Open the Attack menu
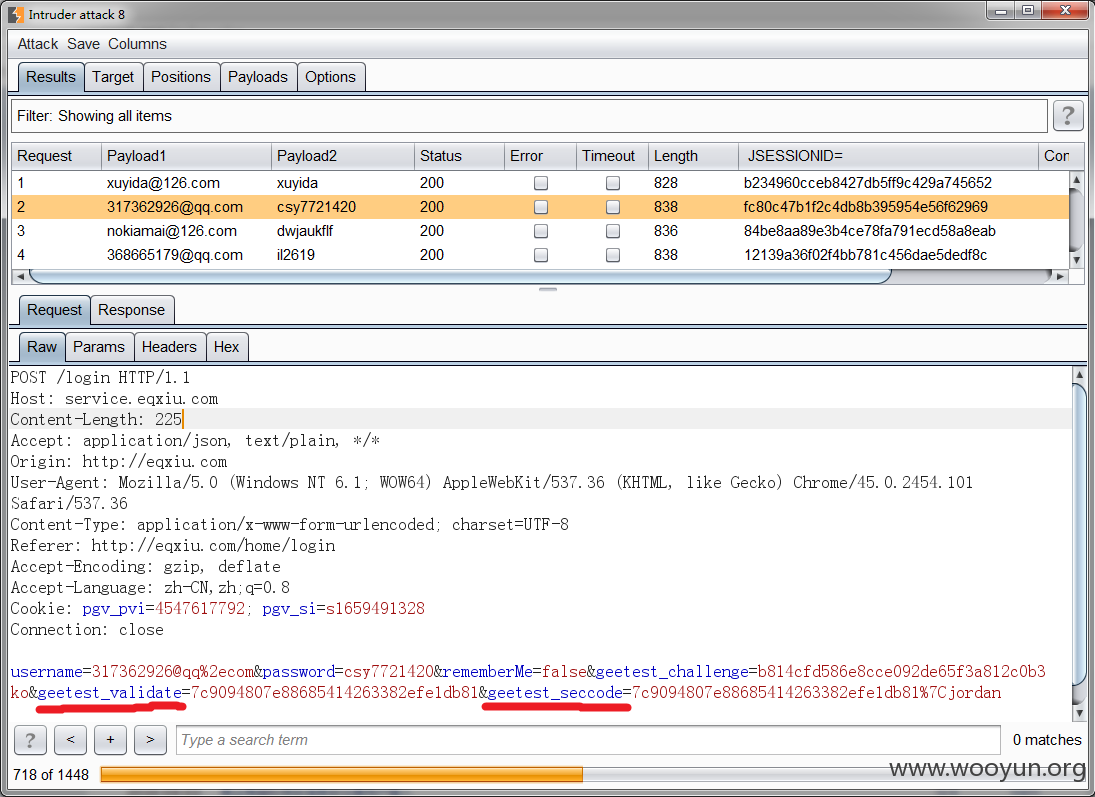Image resolution: width=1095 pixels, height=797 pixels. click(38, 44)
